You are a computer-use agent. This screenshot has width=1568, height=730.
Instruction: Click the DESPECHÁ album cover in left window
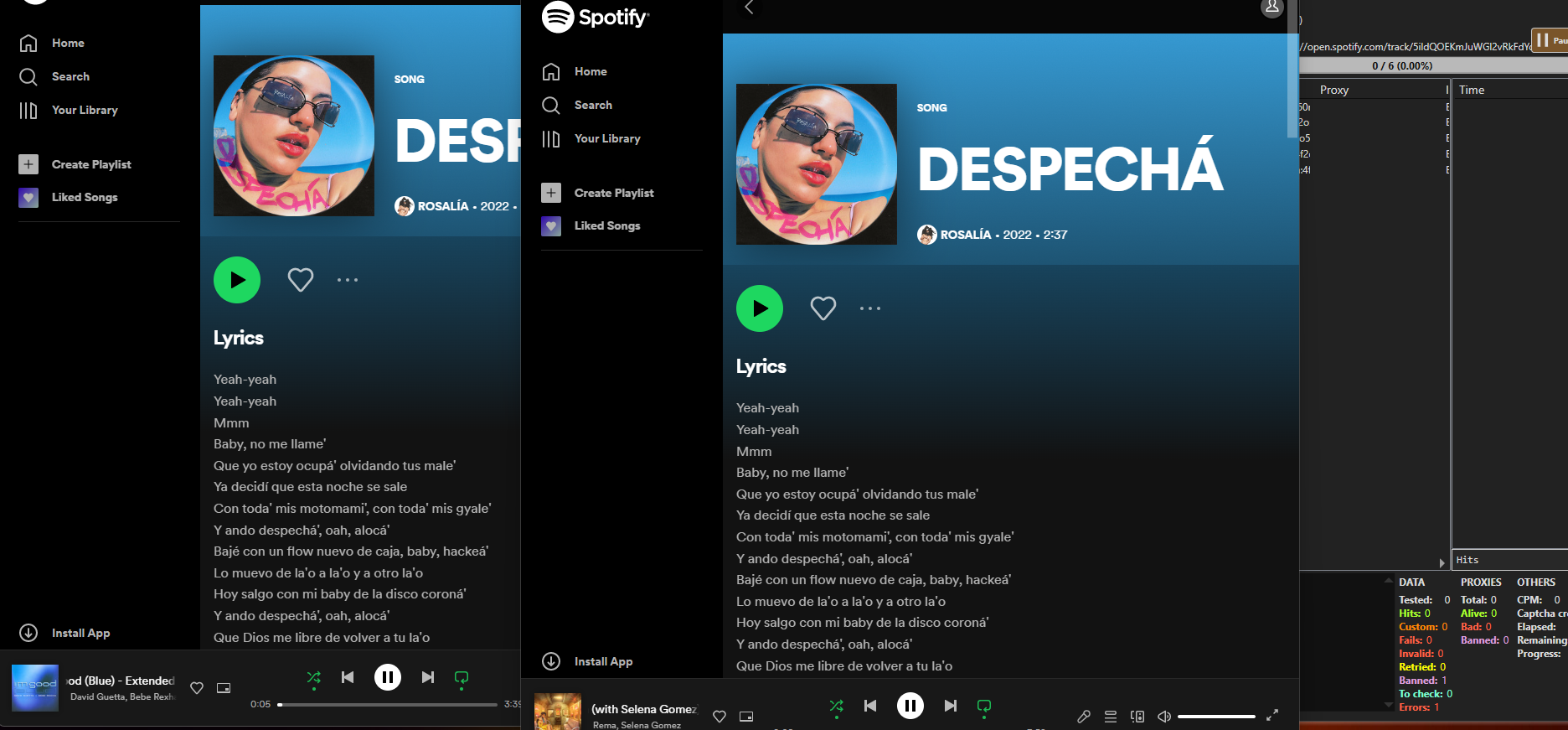pyautogui.click(x=294, y=136)
